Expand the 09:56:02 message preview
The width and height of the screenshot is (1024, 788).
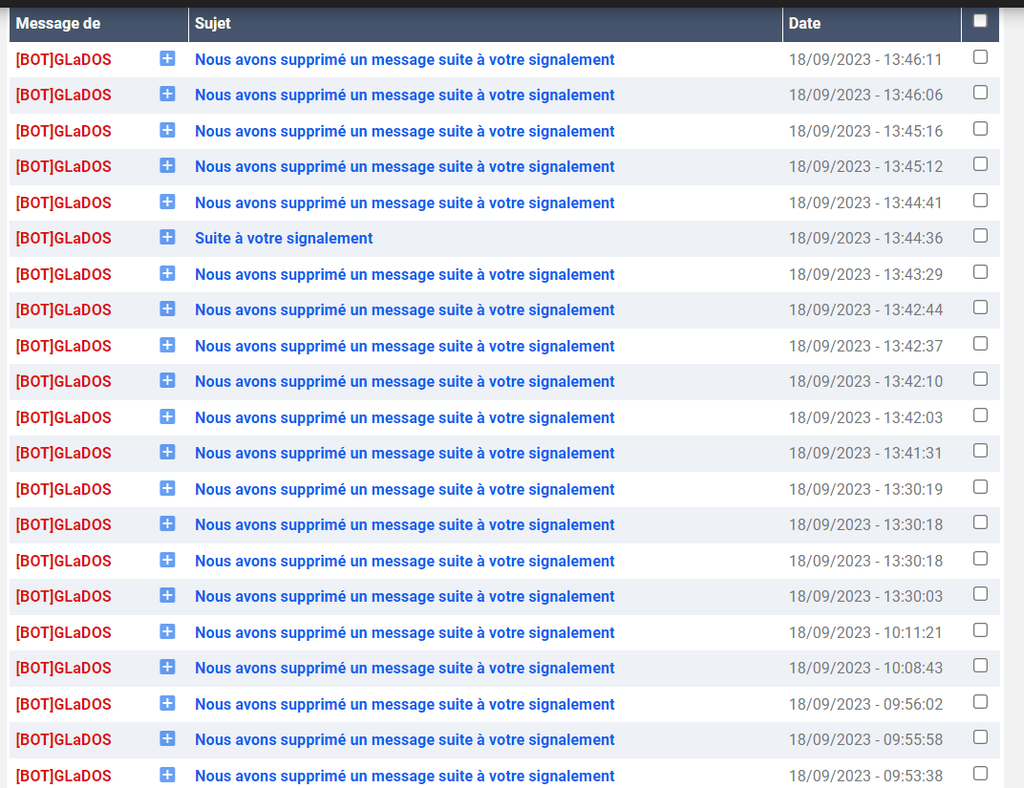tap(167, 703)
